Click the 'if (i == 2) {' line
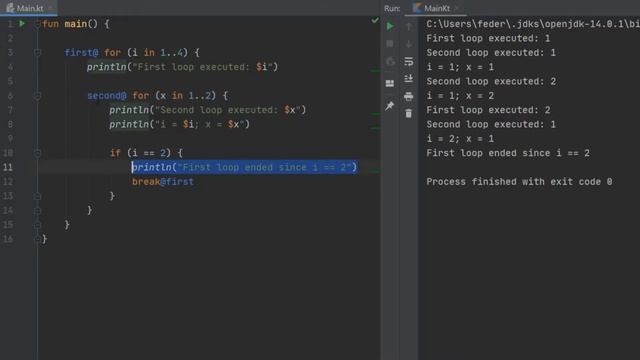Screen dimensions: 640x360 point(146,153)
